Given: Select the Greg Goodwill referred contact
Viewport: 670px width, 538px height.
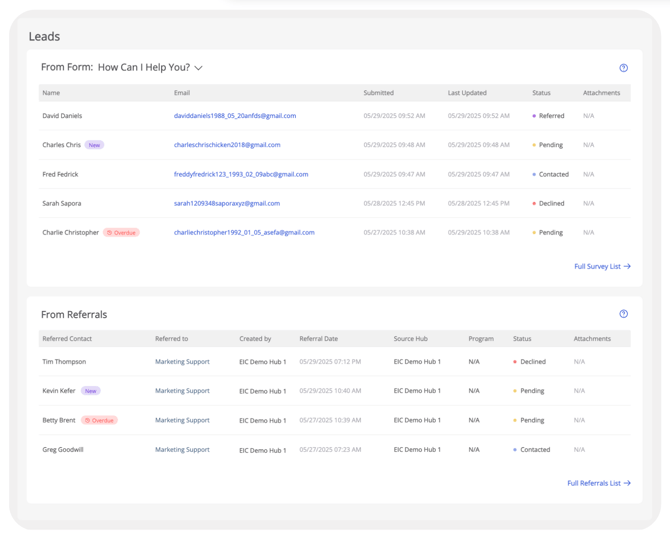Looking at the screenshot, I should pyautogui.click(x=63, y=450).
